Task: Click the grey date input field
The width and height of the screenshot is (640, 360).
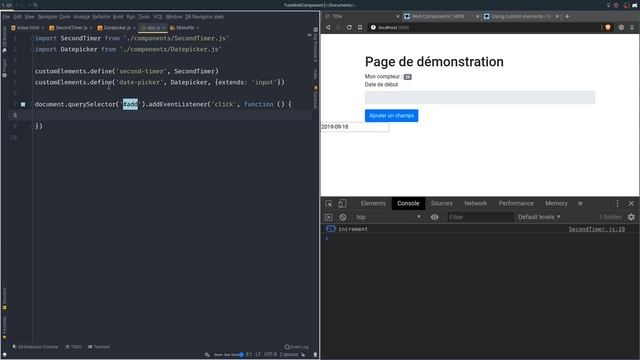Action: coord(480,98)
